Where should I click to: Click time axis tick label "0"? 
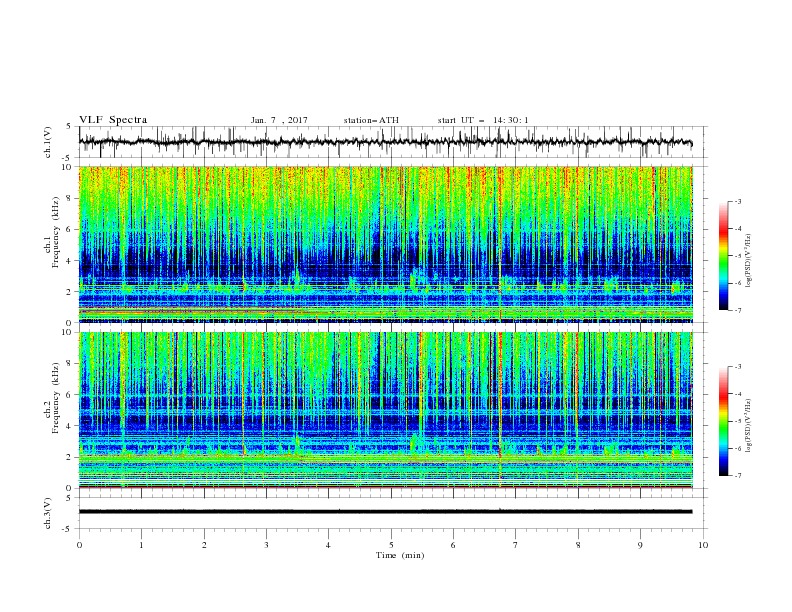(79, 545)
